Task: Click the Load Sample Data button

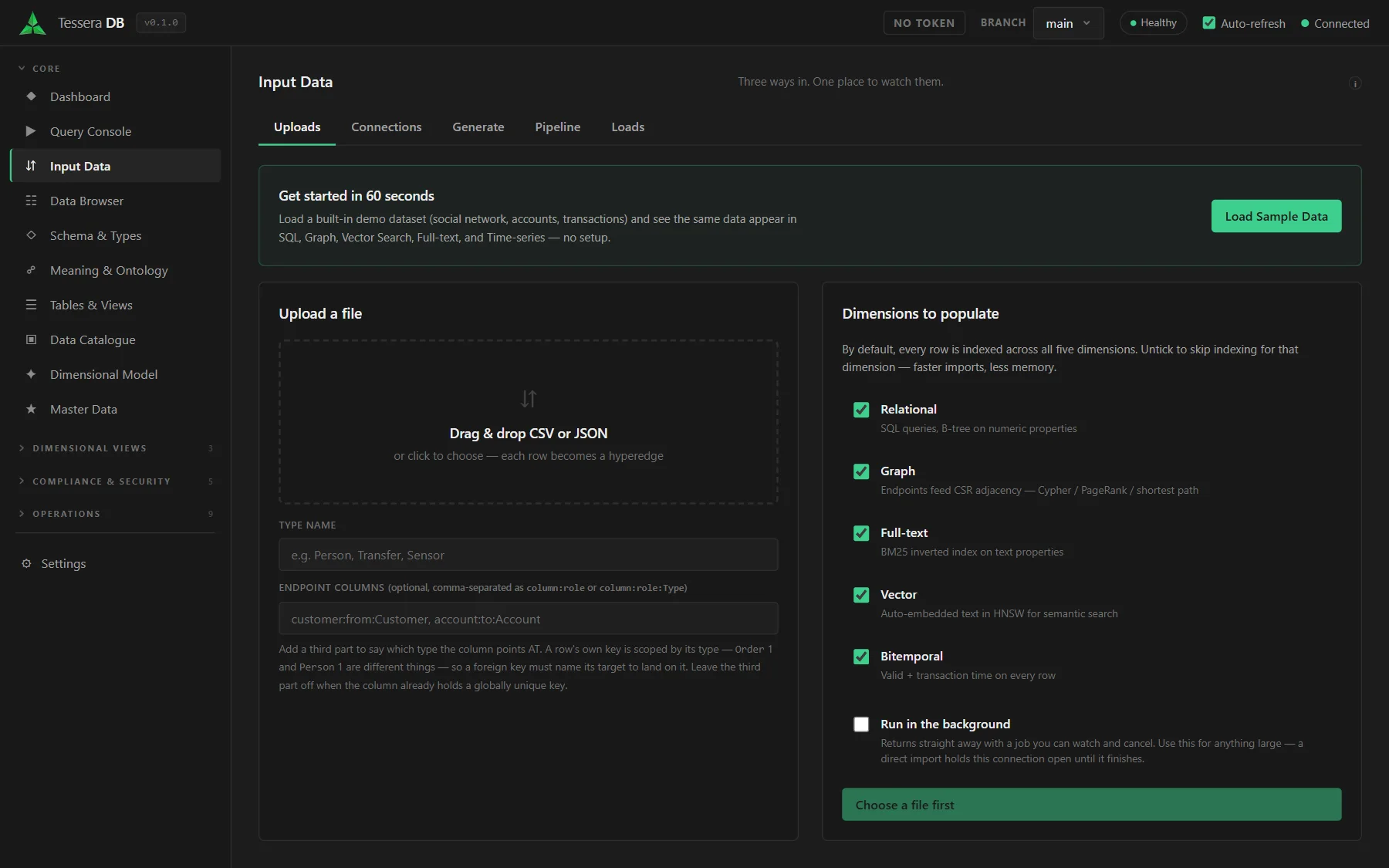Action: pyautogui.click(x=1276, y=216)
